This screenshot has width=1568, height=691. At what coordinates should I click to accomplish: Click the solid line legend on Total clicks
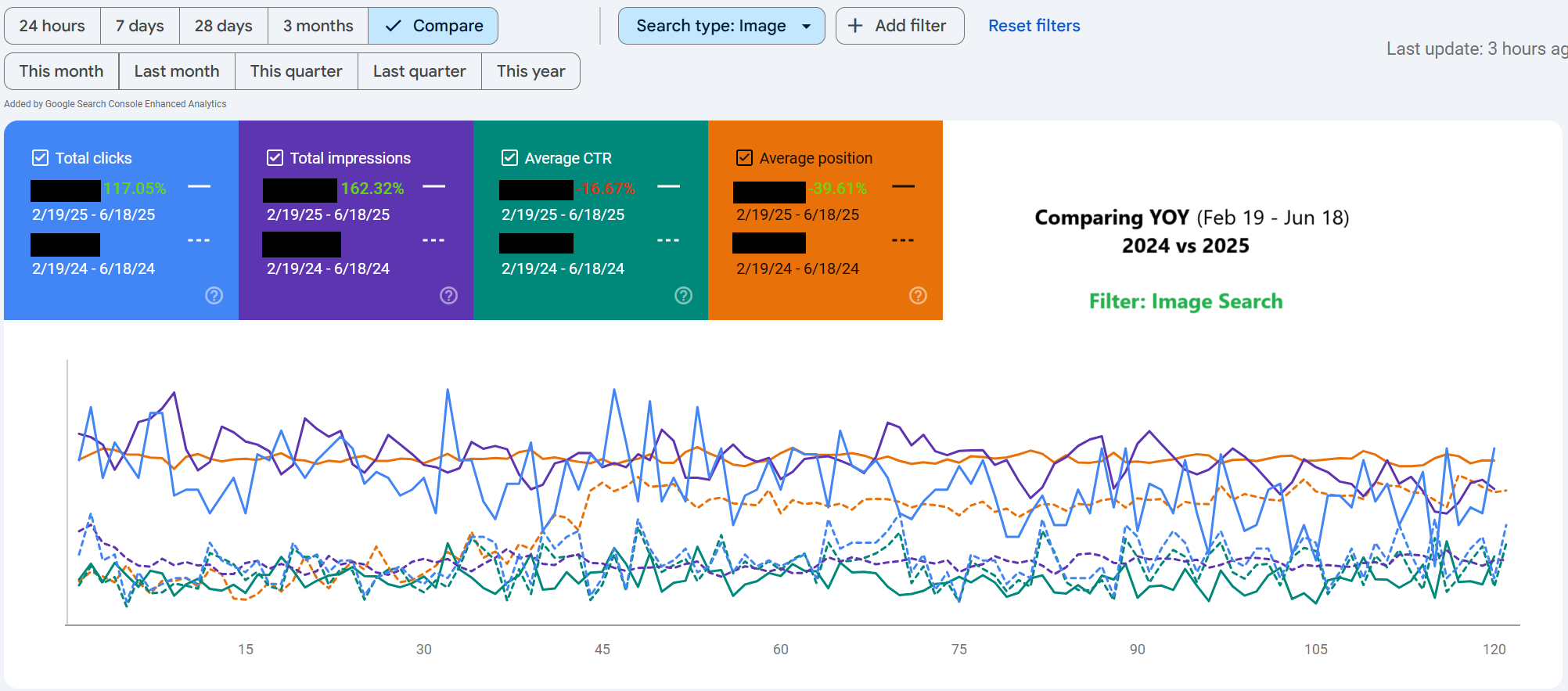(x=199, y=186)
